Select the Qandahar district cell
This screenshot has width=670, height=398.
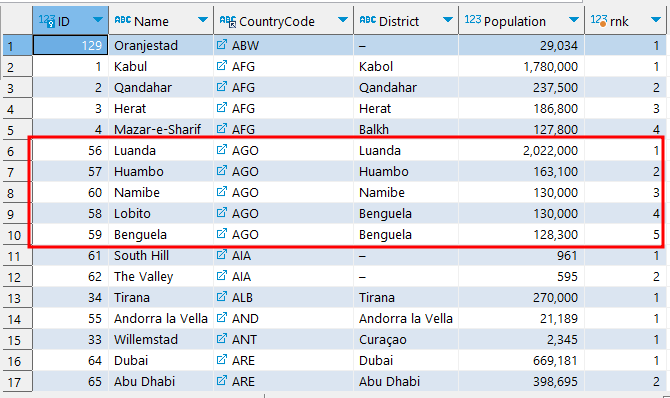tap(406, 87)
